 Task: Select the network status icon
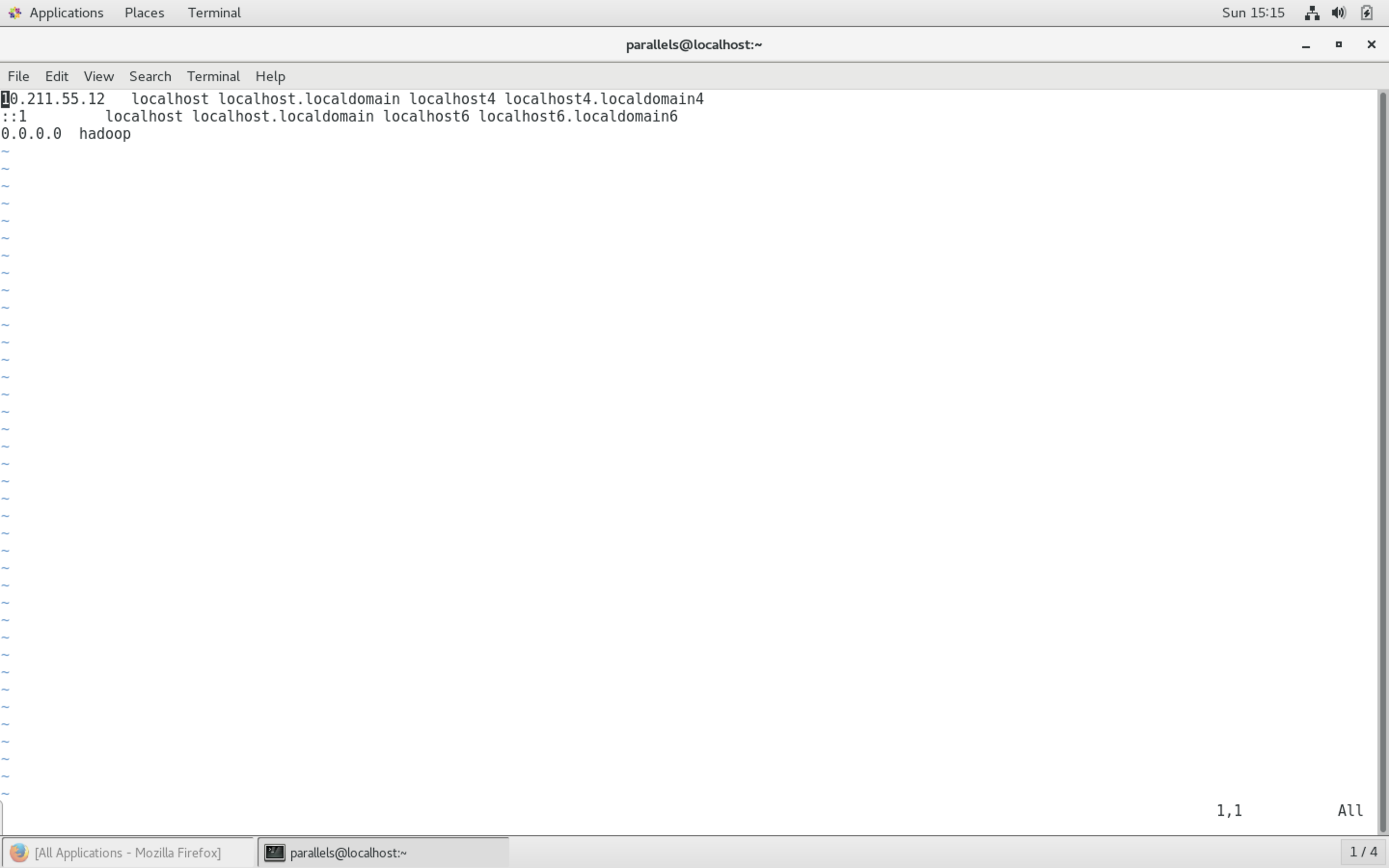click(1311, 12)
